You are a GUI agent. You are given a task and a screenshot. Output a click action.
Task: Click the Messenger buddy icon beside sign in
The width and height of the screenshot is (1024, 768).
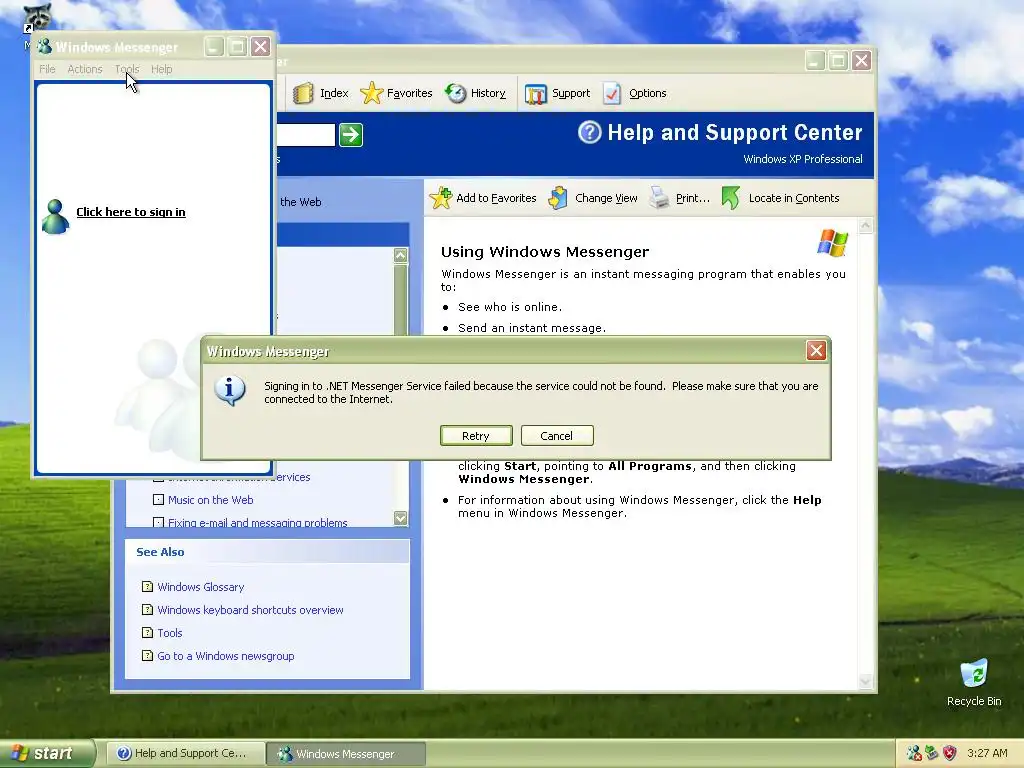pos(56,217)
